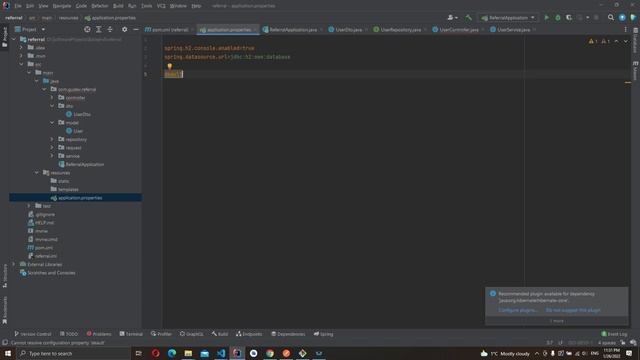
Task: Click the yellow lightbulb quick-fix icon
Action: coord(169,66)
